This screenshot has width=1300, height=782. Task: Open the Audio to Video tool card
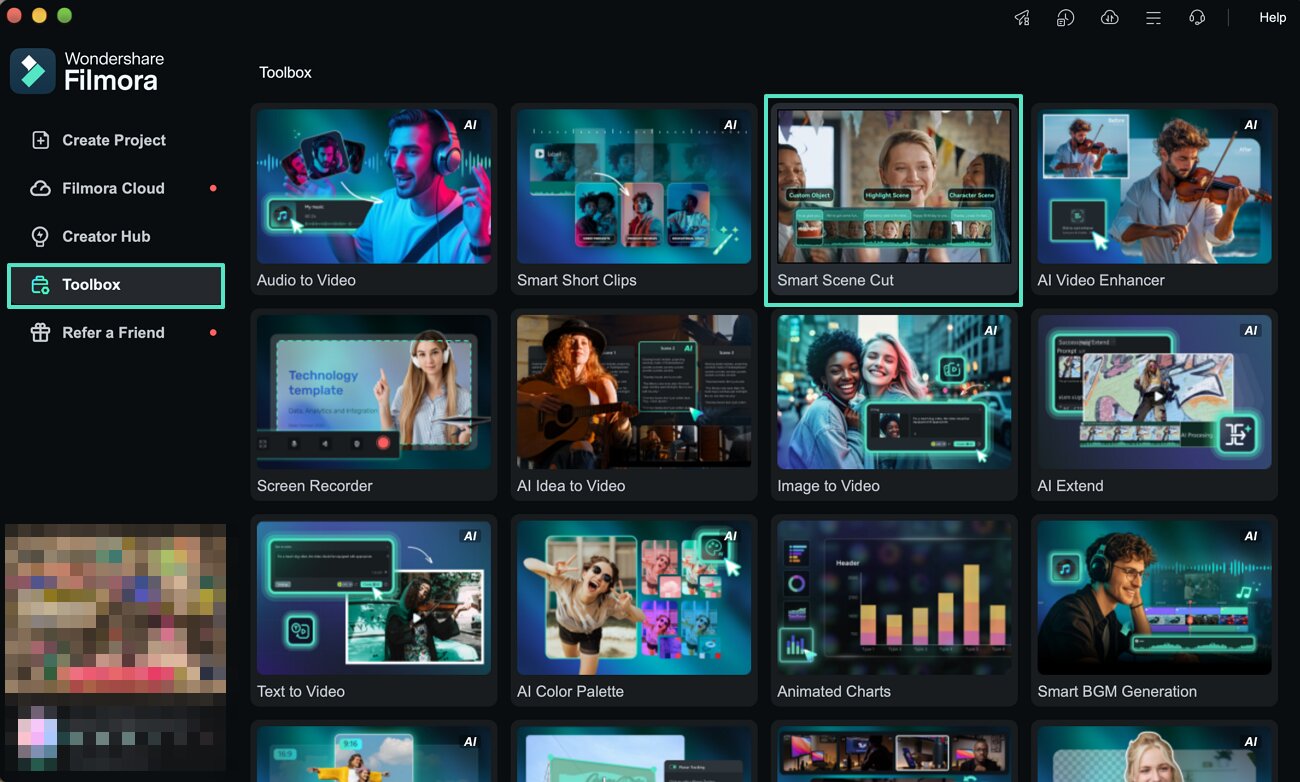click(374, 200)
